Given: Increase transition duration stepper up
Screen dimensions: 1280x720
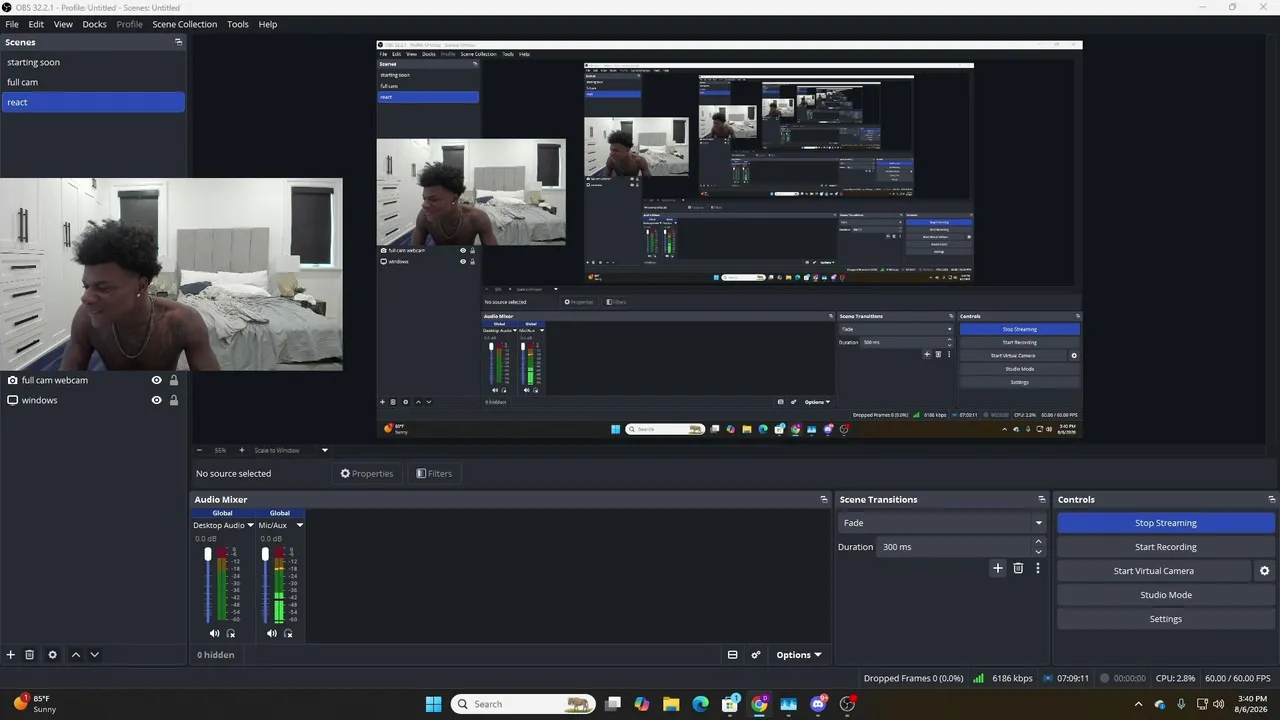Looking at the screenshot, I should pyautogui.click(x=1038, y=542).
